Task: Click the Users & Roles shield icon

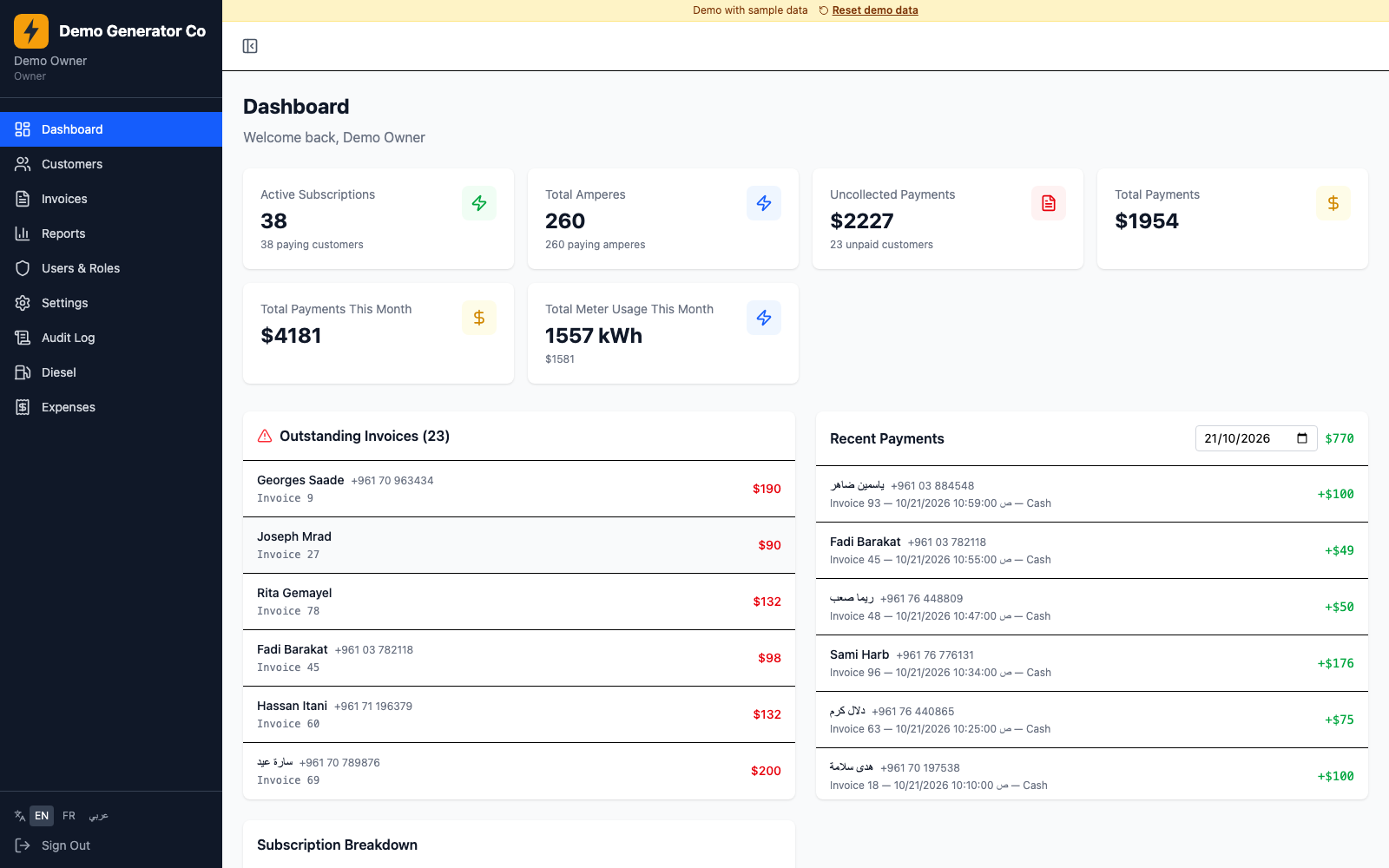Action: click(x=23, y=268)
